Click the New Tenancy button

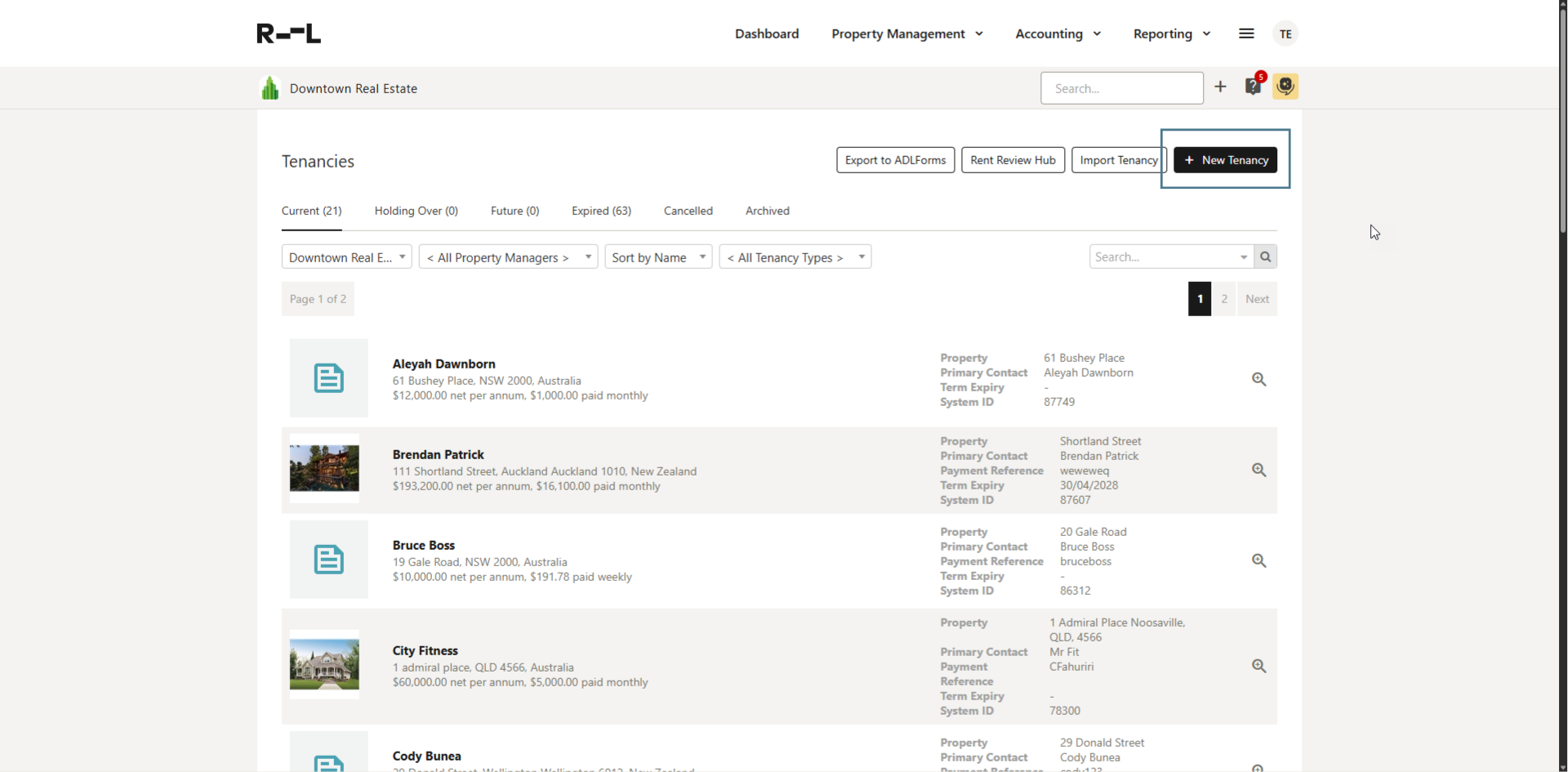(x=1226, y=160)
